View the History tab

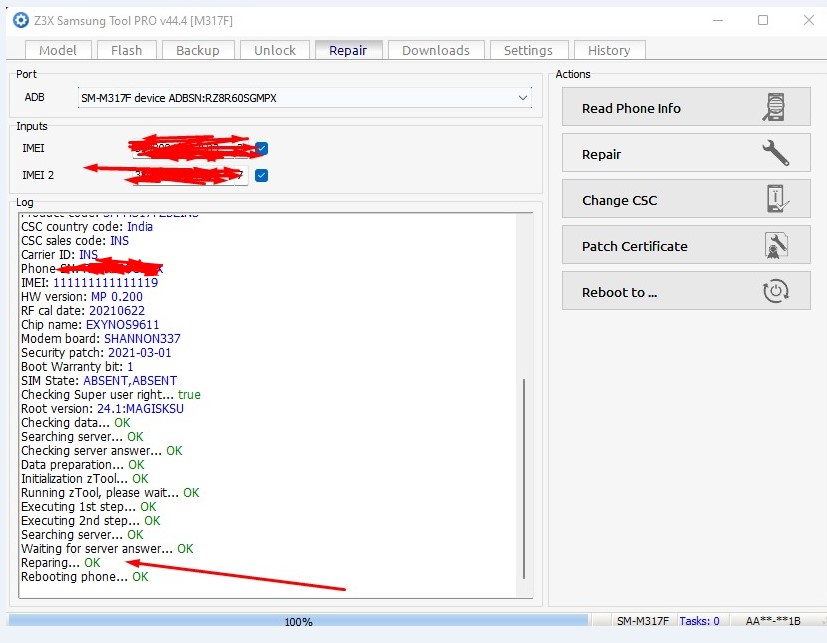coord(609,51)
